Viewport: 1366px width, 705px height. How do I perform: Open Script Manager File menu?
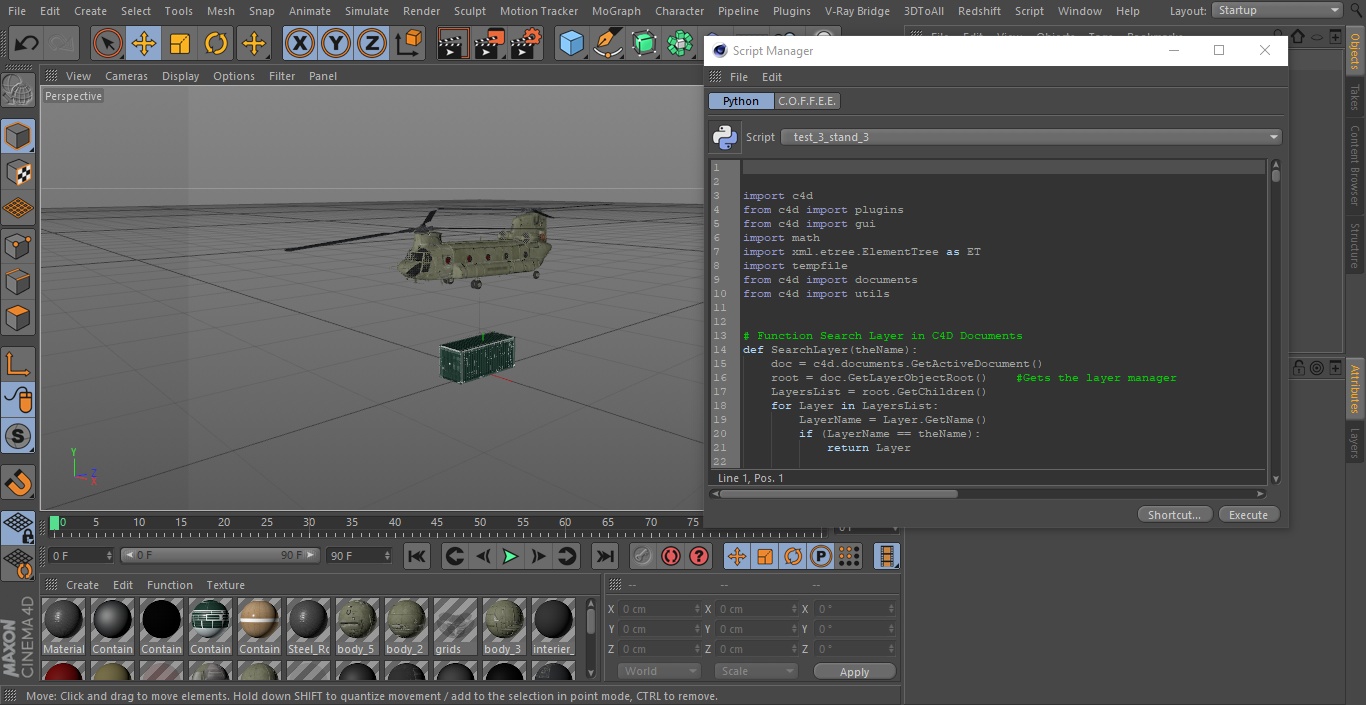pyautogui.click(x=739, y=77)
